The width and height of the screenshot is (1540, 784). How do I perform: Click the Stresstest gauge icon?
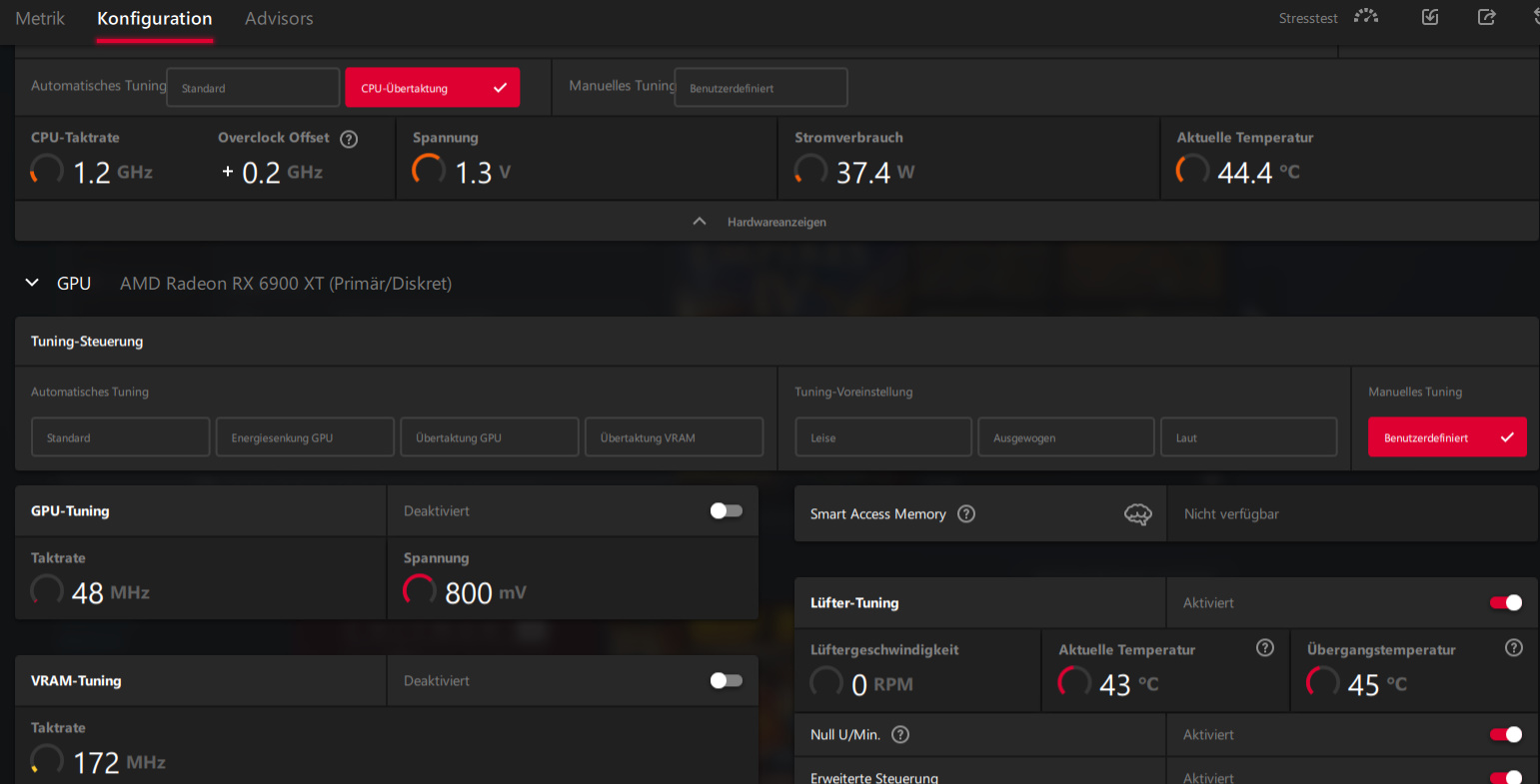[1366, 17]
